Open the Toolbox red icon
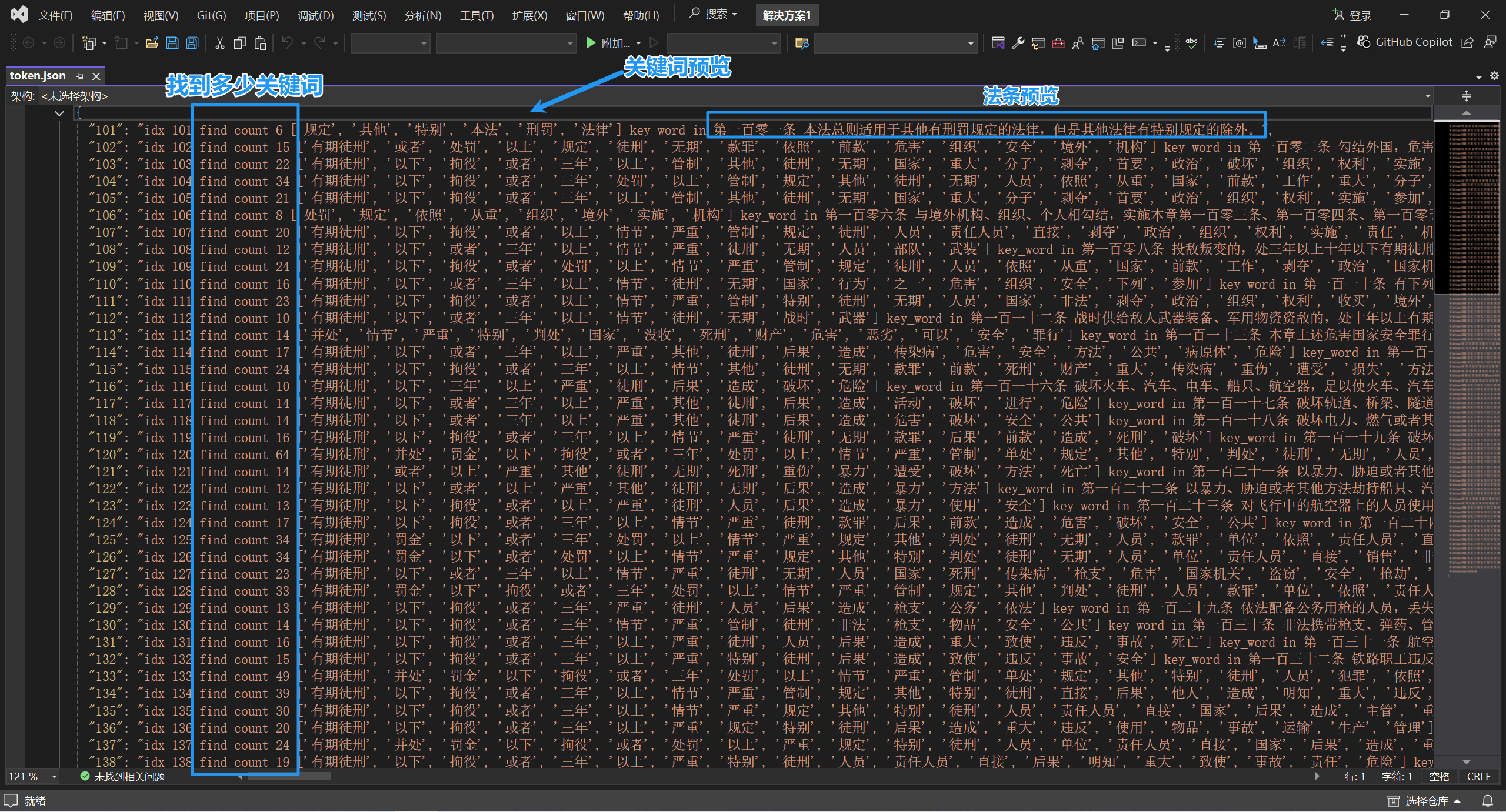1506x812 pixels. pyautogui.click(x=1058, y=43)
